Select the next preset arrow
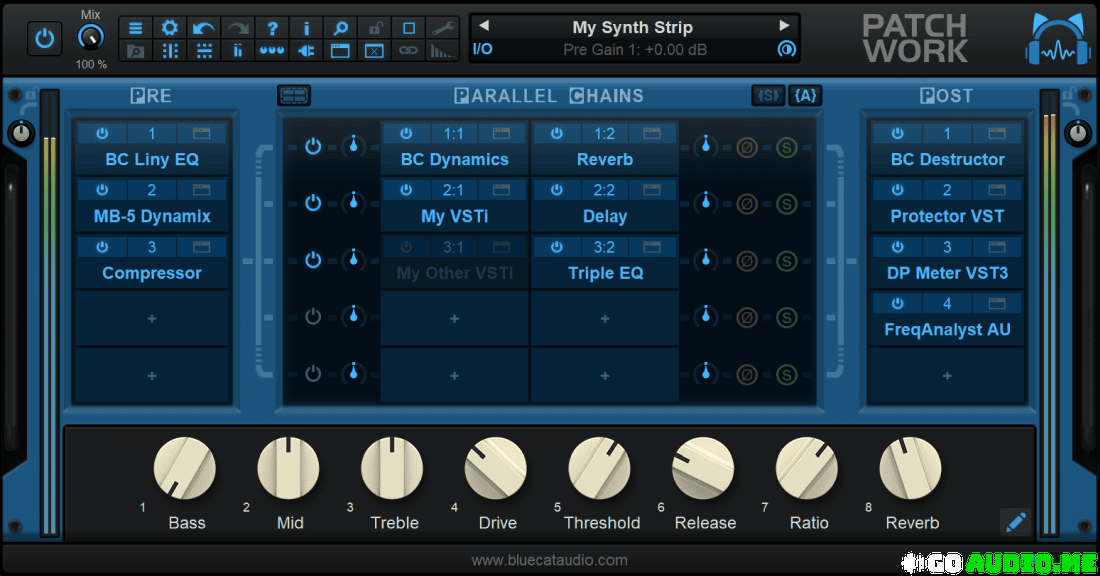 [x=784, y=26]
